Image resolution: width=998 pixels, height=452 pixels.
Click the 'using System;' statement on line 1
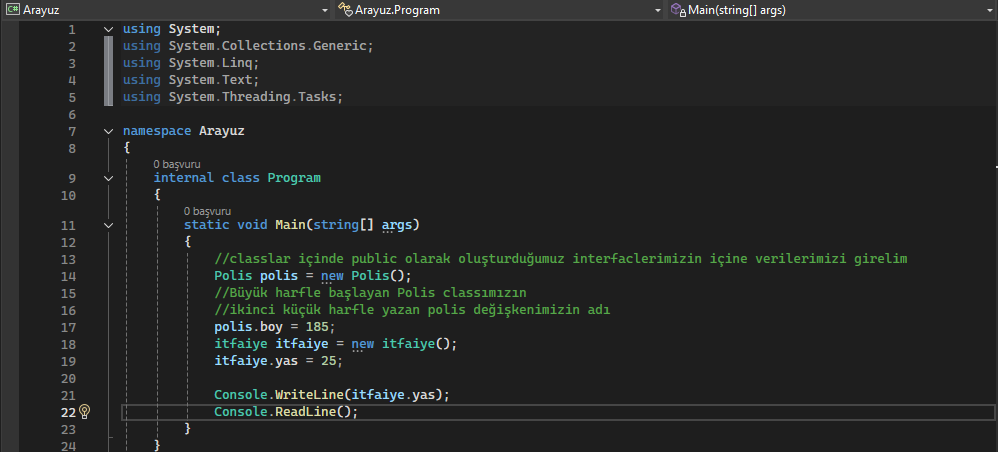coord(172,29)
